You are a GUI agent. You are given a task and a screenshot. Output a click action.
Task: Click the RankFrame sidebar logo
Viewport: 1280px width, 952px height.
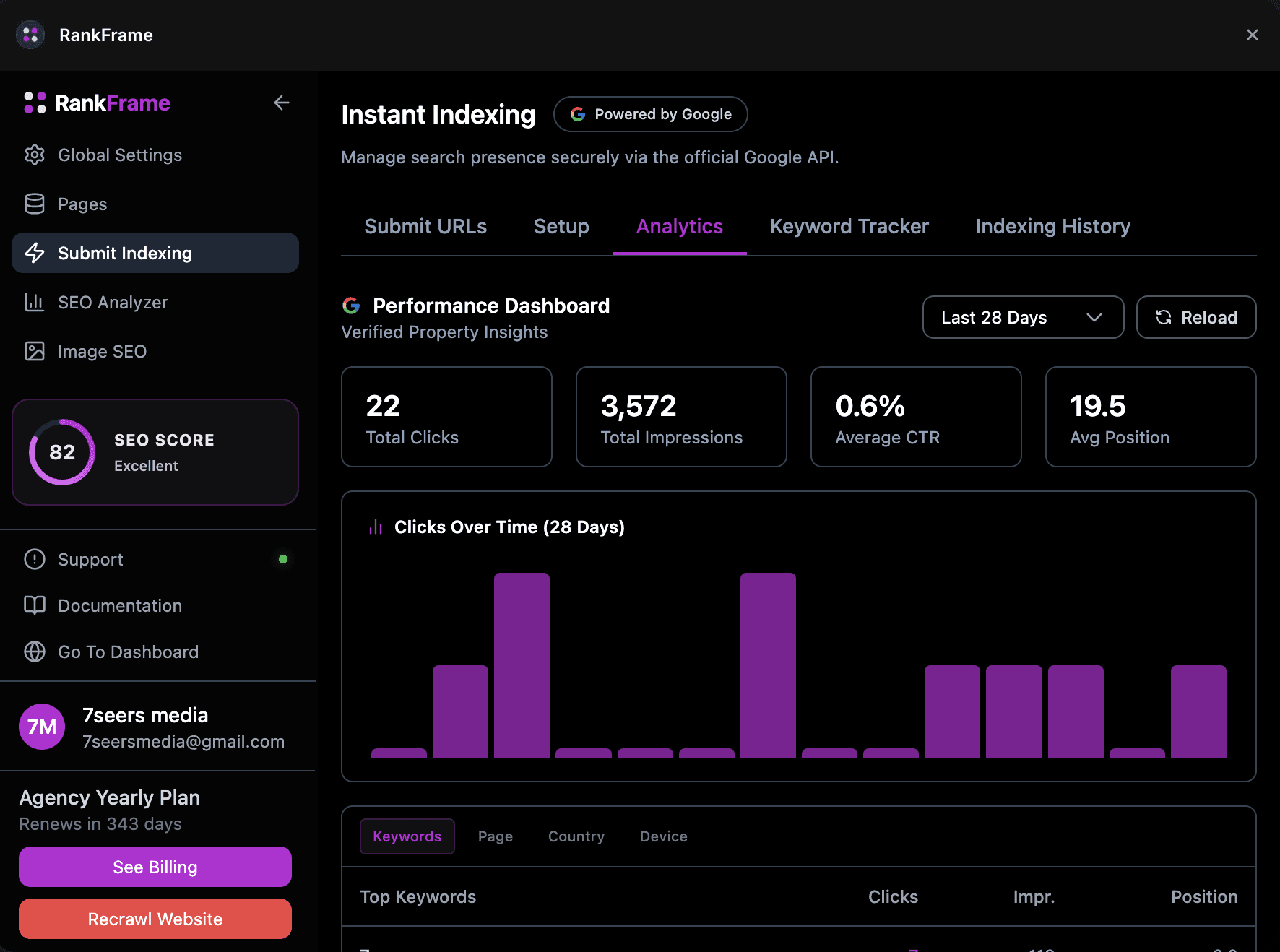pyautogui.click(x=97, y=103)
